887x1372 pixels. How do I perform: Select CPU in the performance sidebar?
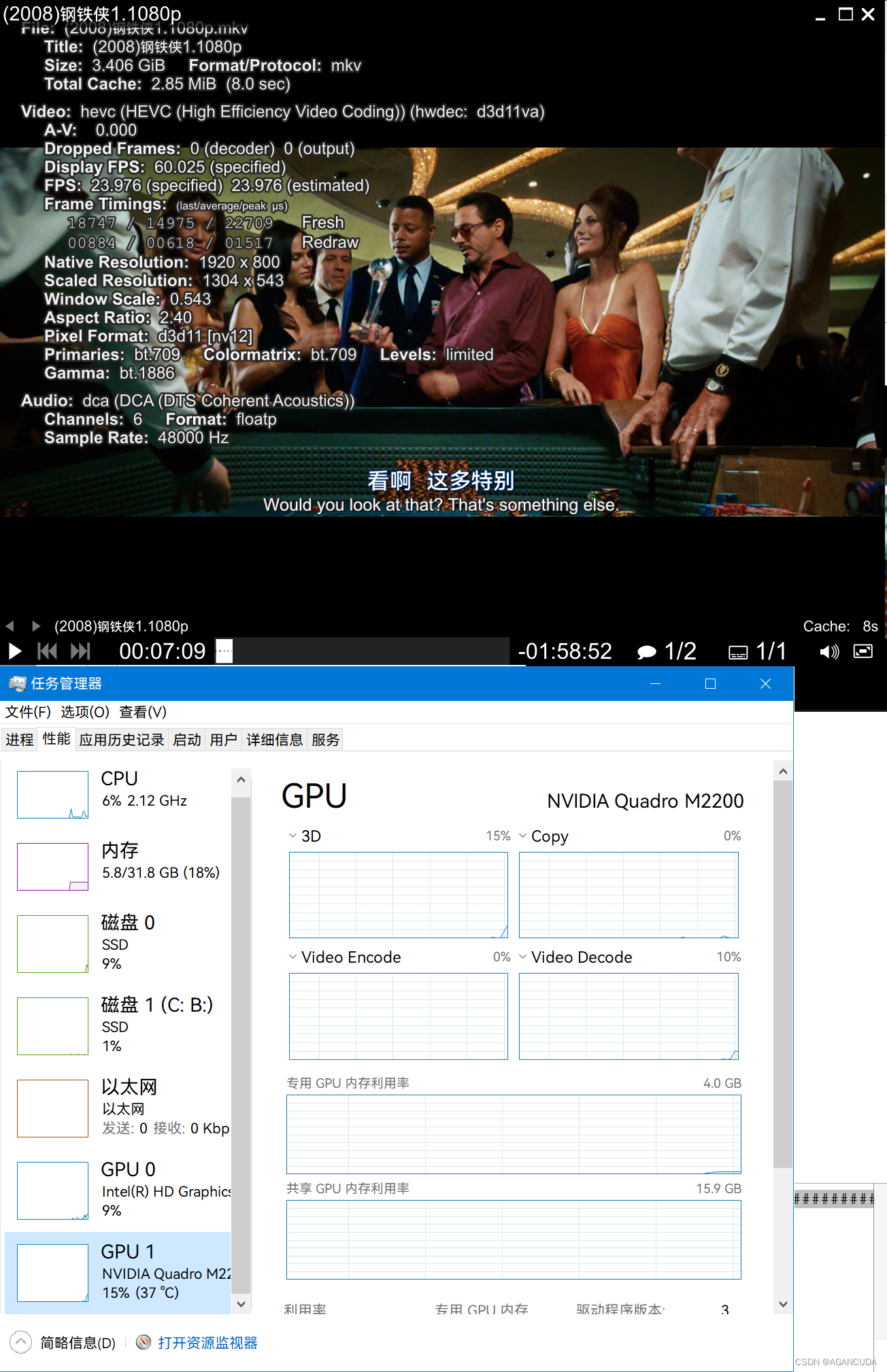(x=118, y=794)
